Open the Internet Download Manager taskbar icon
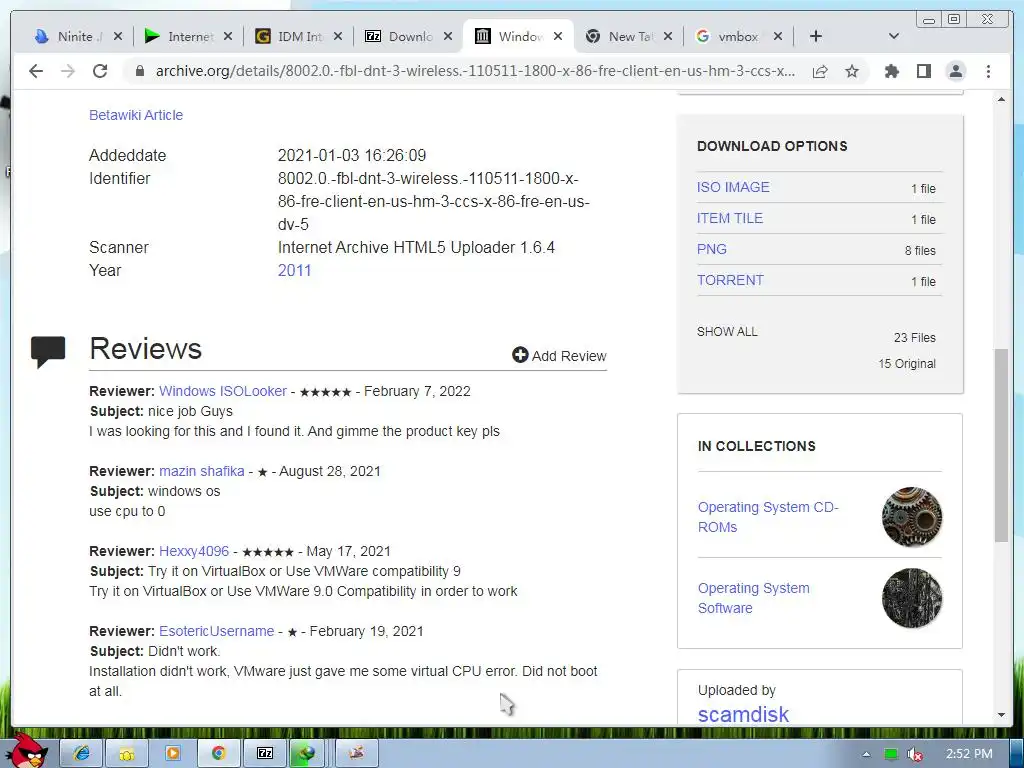 [x=306, y=753]
